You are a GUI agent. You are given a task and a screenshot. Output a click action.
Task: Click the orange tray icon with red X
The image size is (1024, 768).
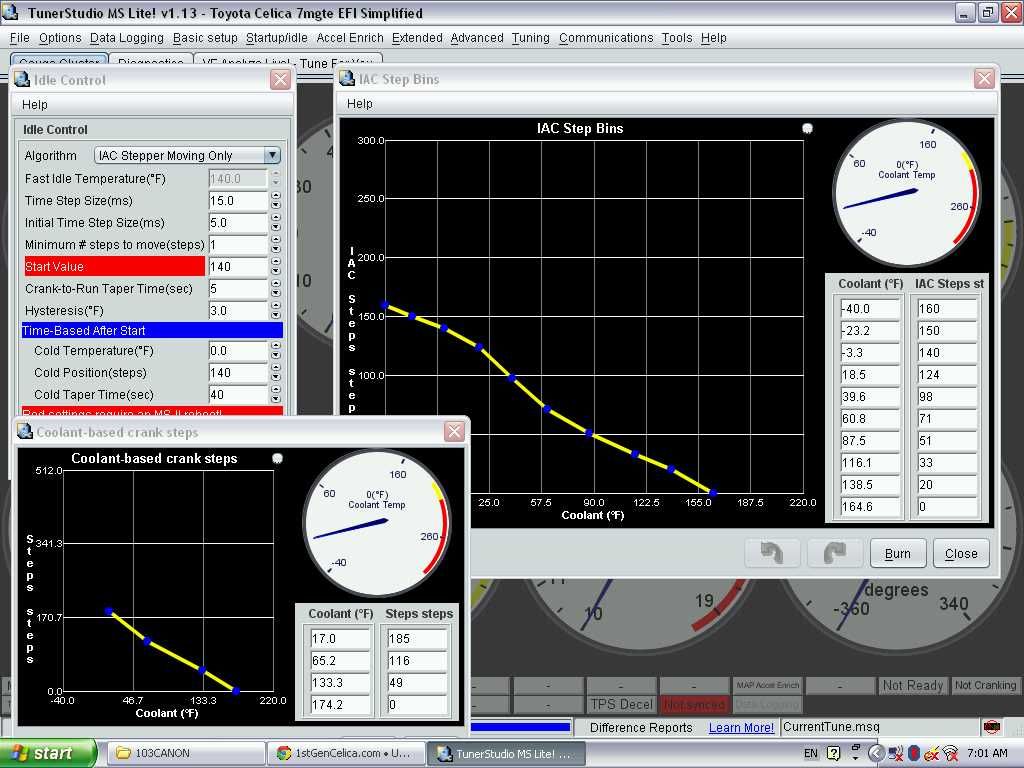click(931, 754)
